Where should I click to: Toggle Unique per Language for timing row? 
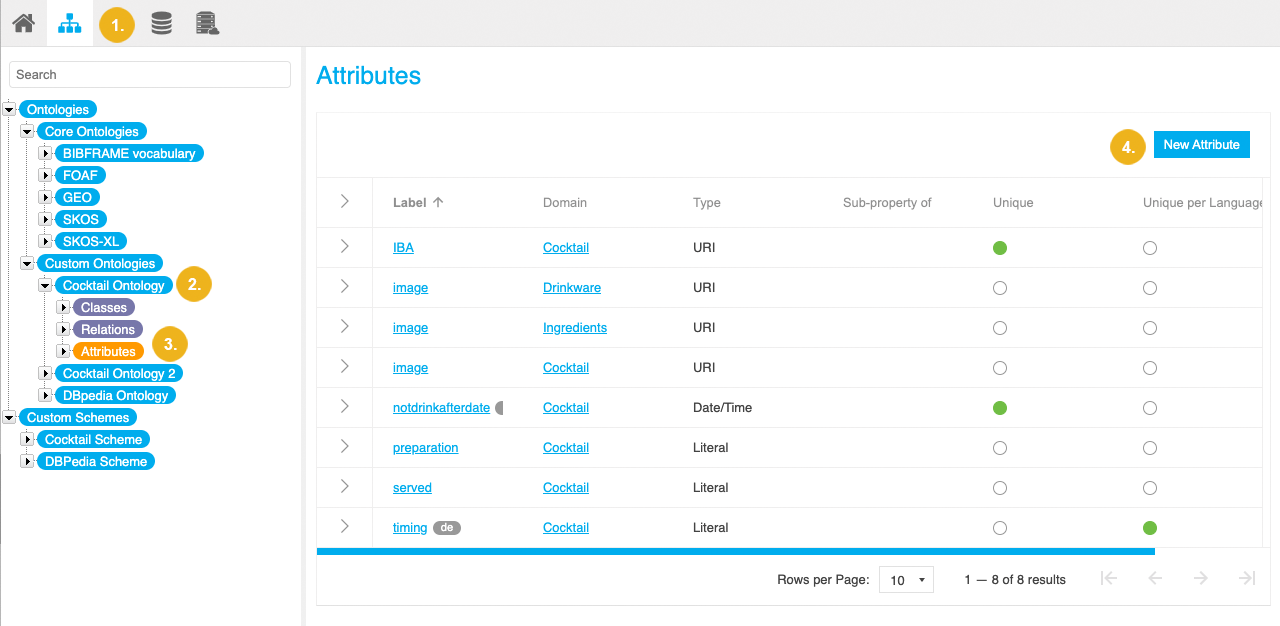click(1149, 528)
